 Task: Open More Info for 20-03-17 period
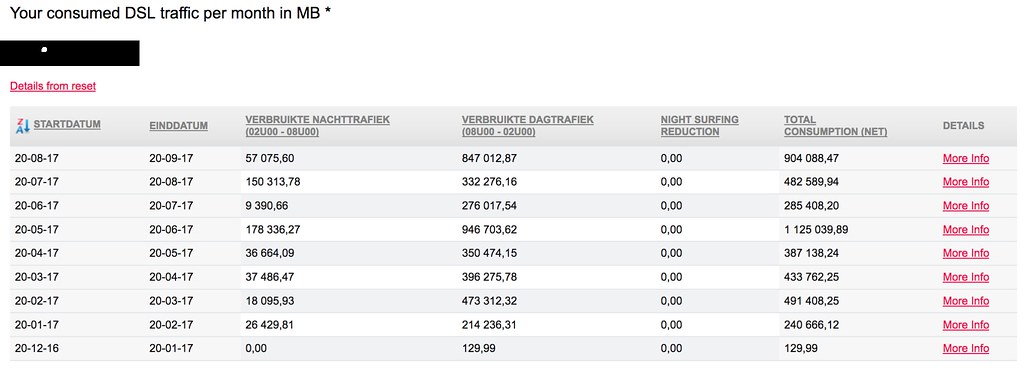pyautogui.click(x=966, y=277)
